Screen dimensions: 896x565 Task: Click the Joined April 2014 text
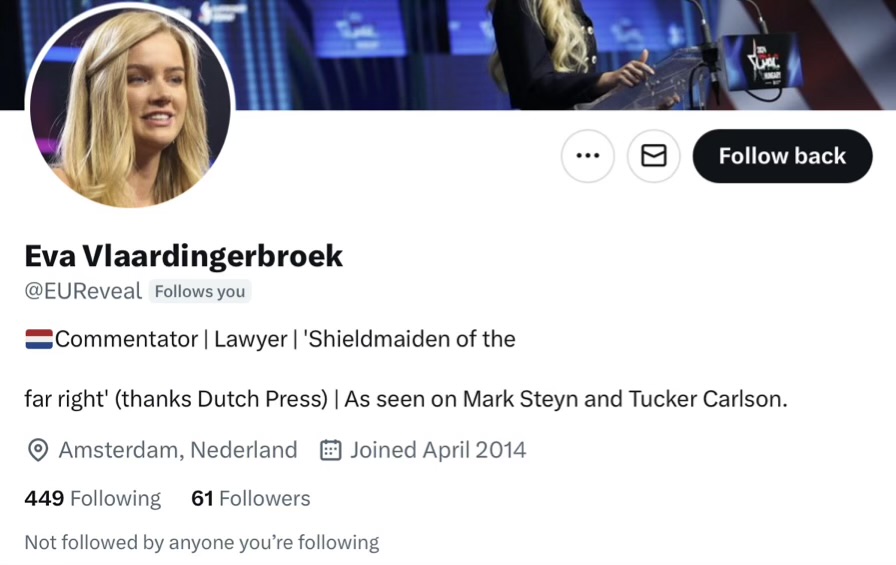pyautogui.click(x=438, y=450)
